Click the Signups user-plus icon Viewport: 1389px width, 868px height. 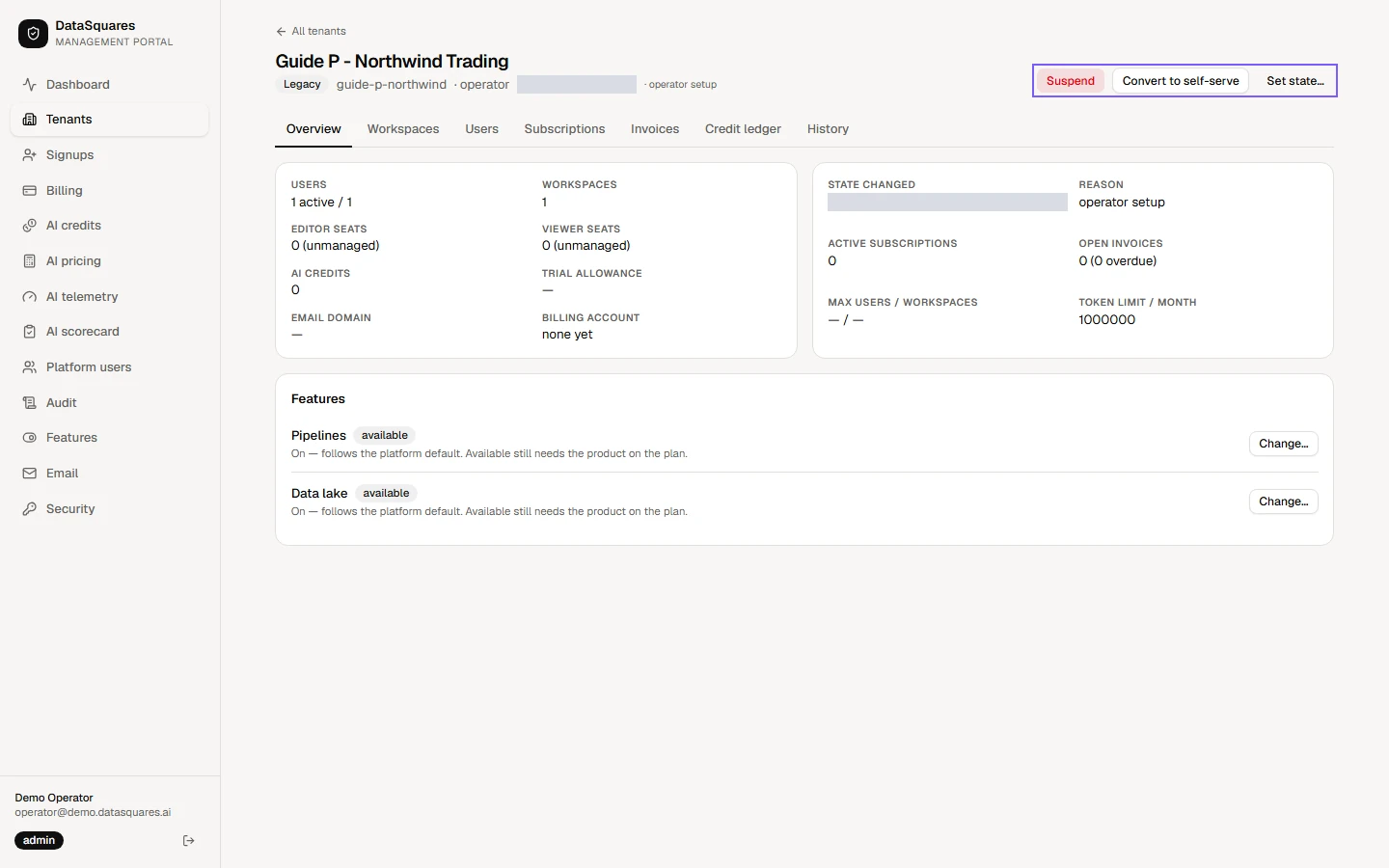[x=30, y=155]
